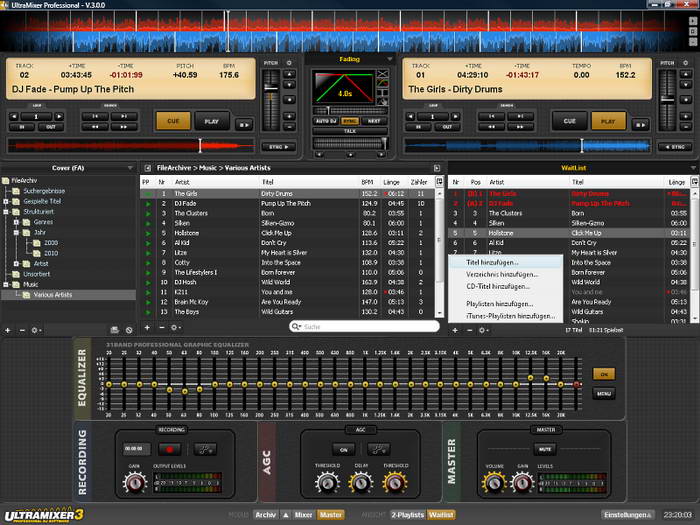The height and width of the screenshot is (525, 700).
Task: Click in the Suche search field
Action: click(x=365, y=327)
